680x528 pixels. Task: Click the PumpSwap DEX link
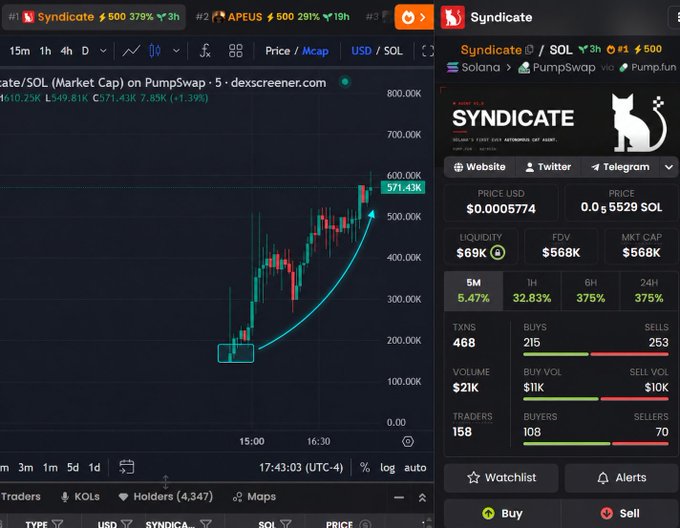(557, 68)
